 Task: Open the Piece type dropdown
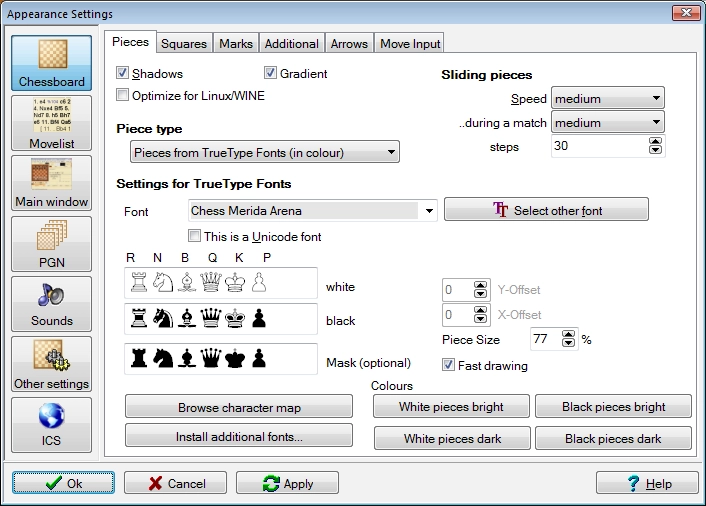265,152
